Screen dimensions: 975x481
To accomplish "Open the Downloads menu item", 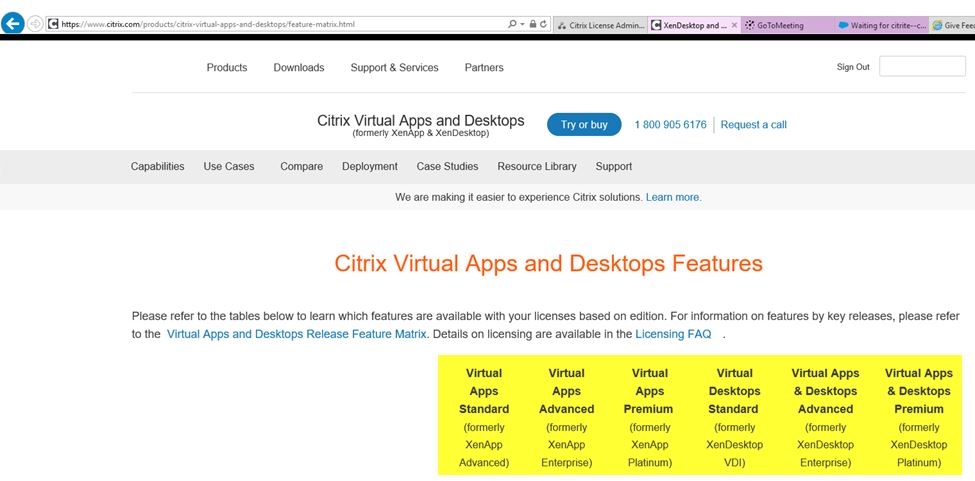I will tap(299, 68).
